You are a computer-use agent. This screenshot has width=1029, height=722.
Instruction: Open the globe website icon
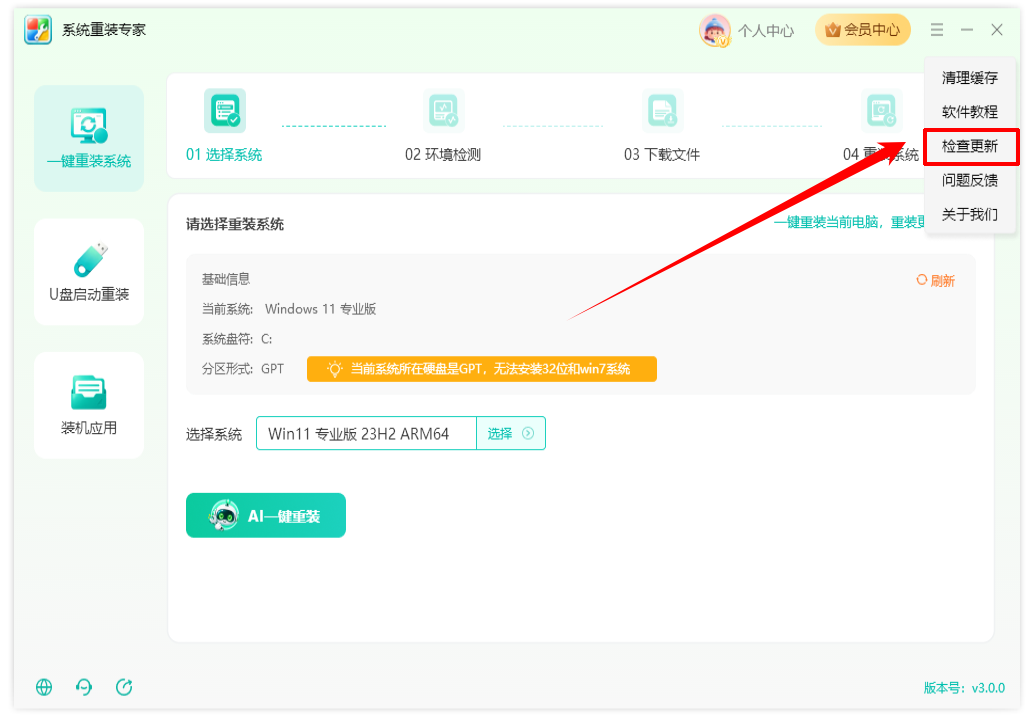[x=44, y=687]
